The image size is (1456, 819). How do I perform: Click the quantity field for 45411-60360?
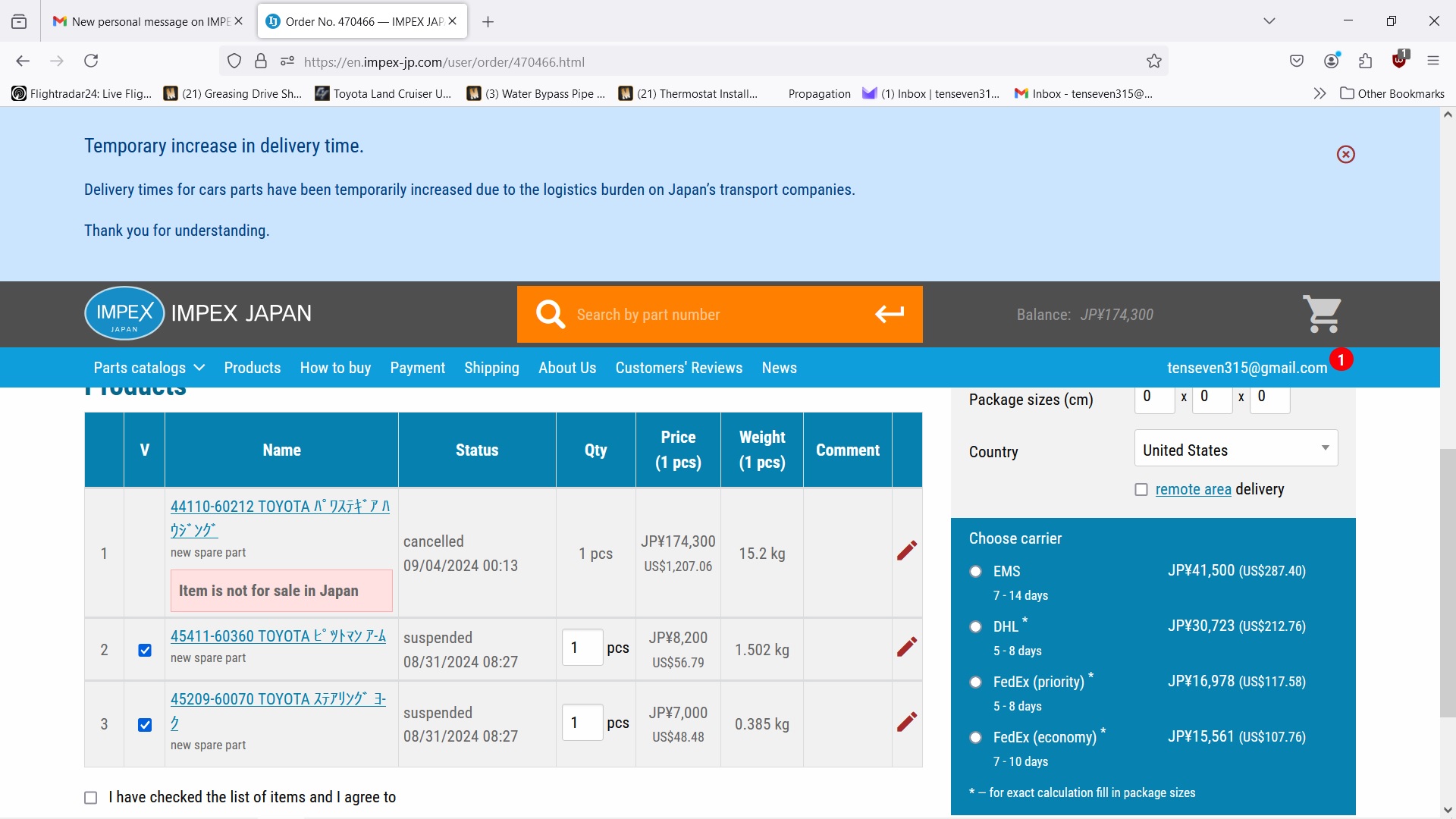click(x=582, y=648)
